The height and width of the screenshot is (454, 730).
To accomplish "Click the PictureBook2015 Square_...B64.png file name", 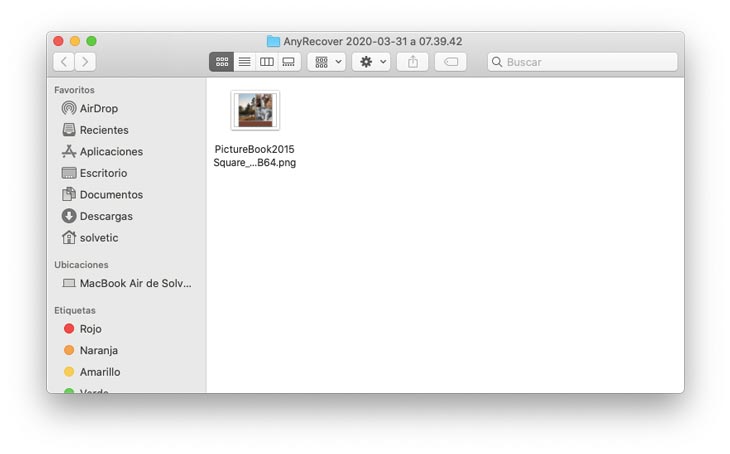I will [x=255, y=156].
